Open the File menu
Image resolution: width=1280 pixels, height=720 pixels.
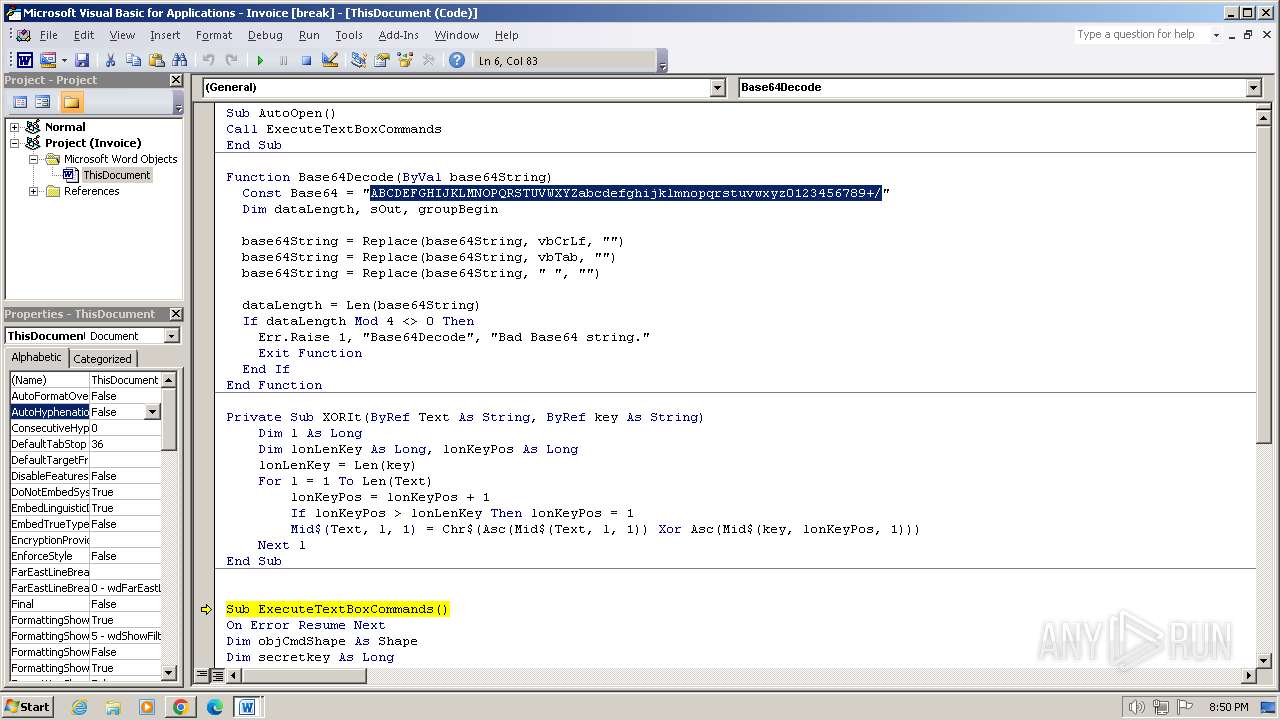click(x=48, y=35)
